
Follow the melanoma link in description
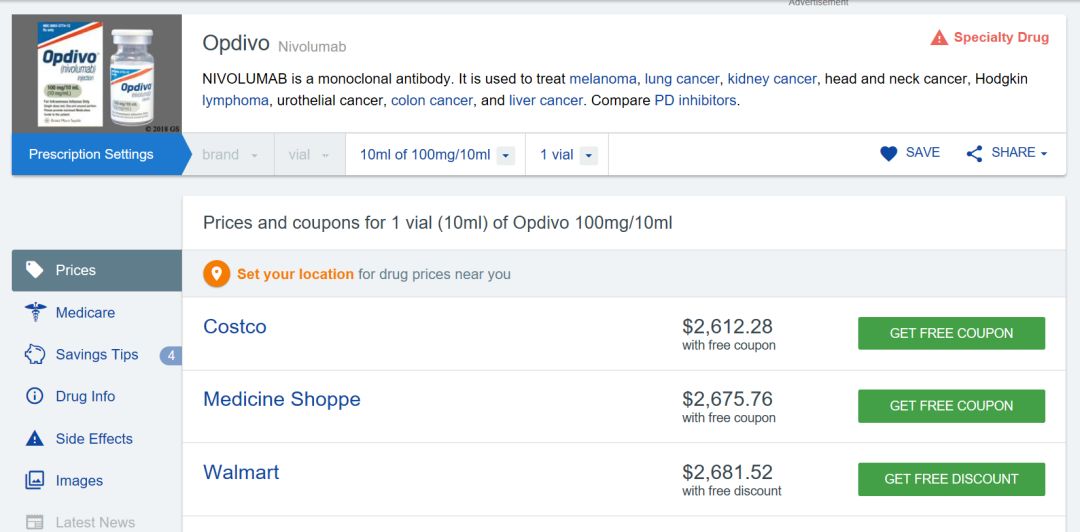(603, 78)
